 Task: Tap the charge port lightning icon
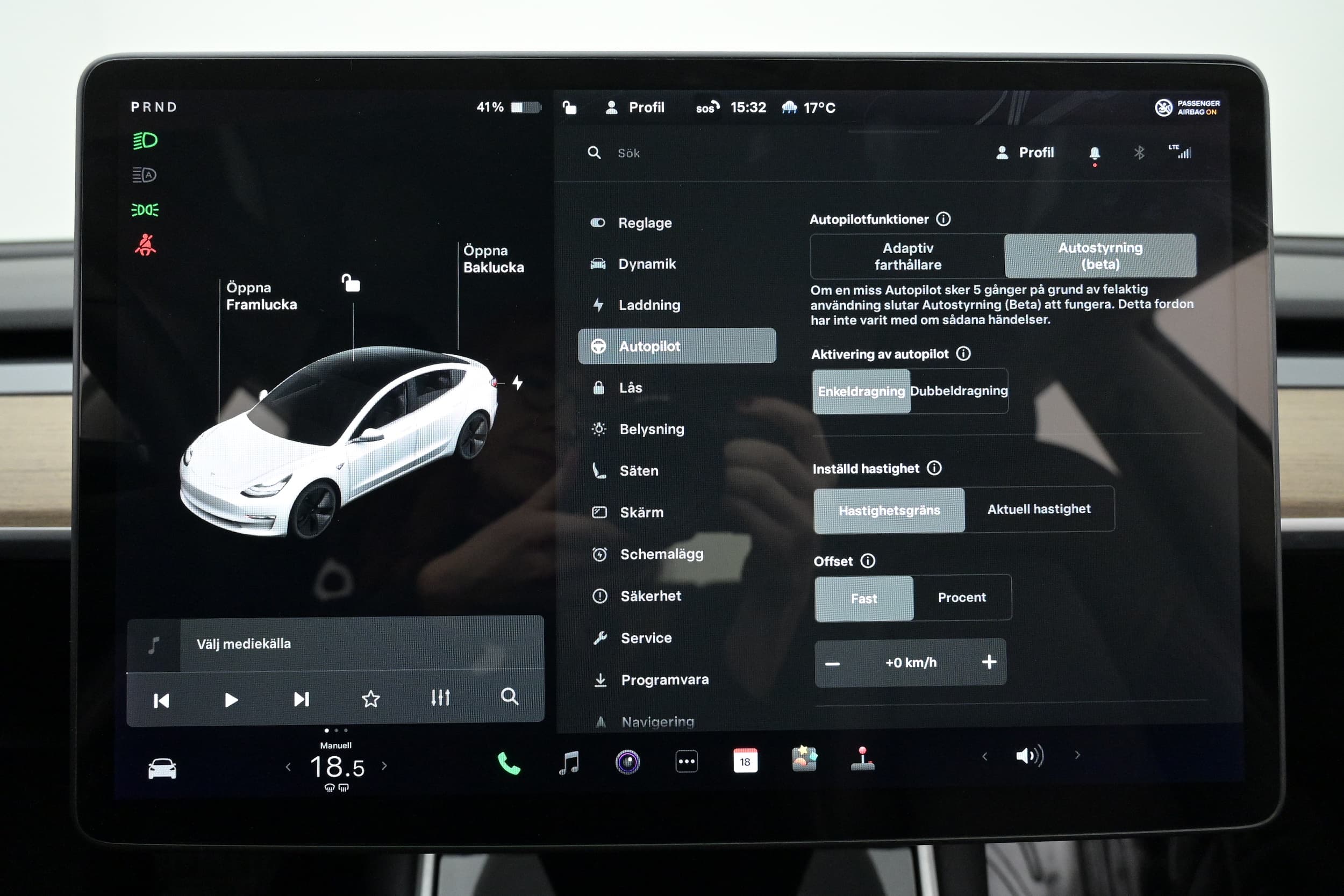[517, 382]
